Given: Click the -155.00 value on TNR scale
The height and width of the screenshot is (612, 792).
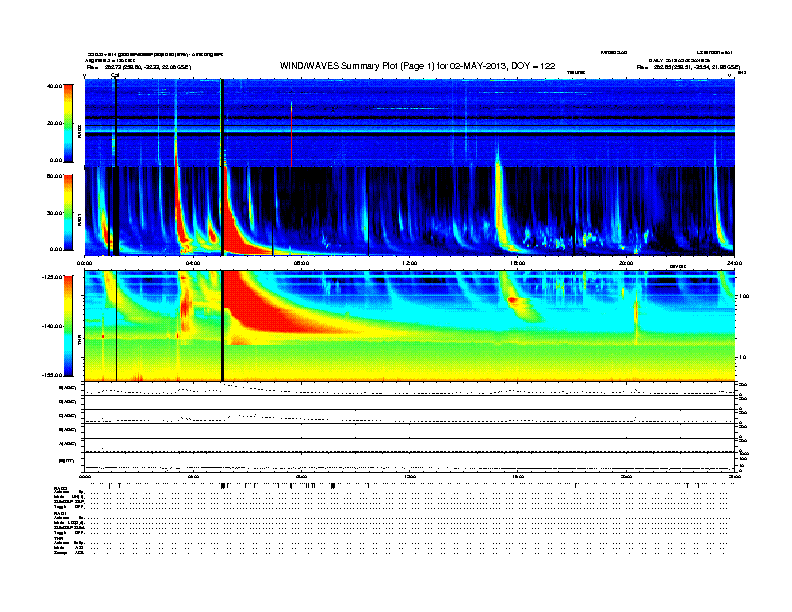Looking at the screenshot, I should [x=52, y=375].
